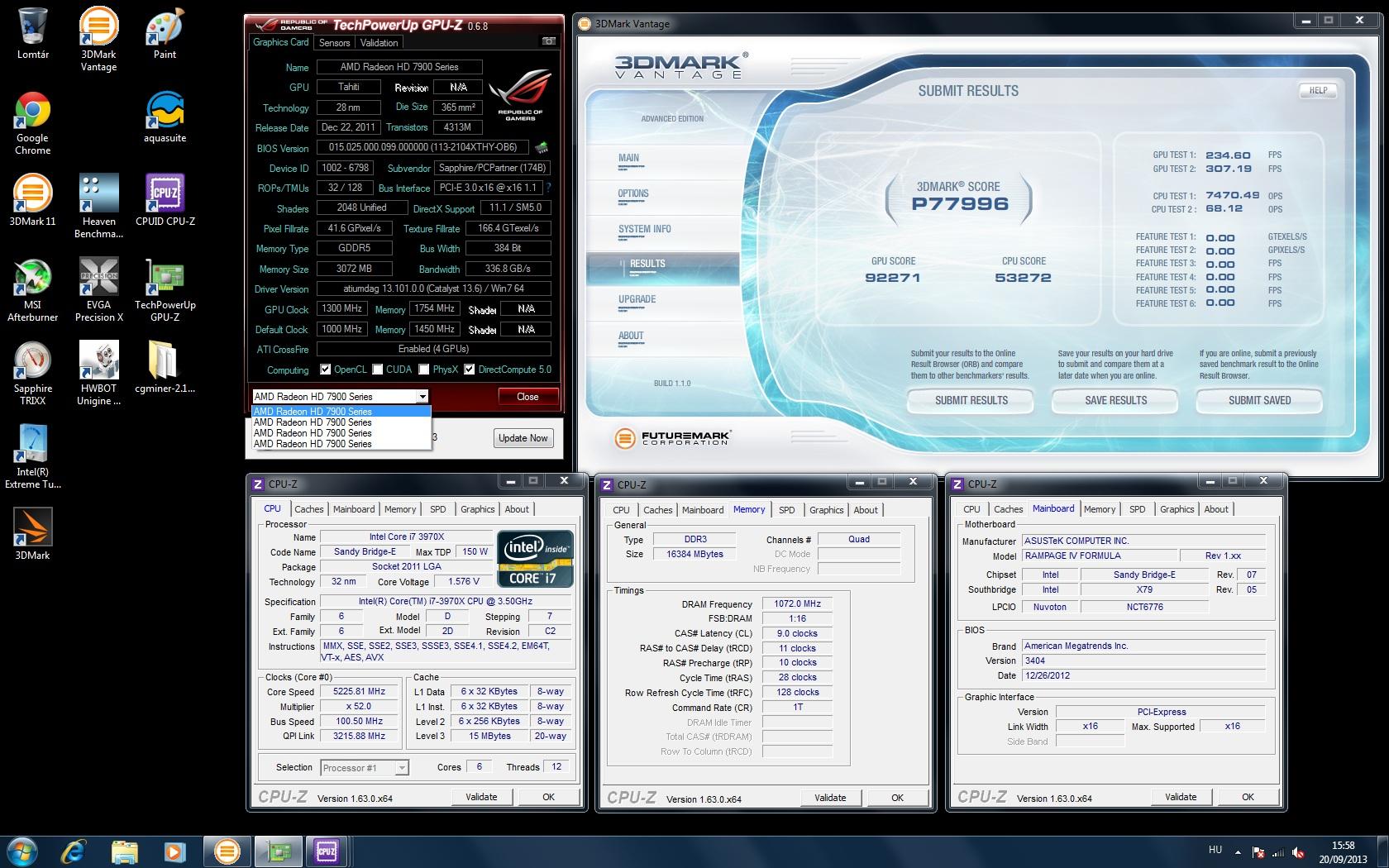Click SAVE RESULTS button in 3DMark Vantage
Viewport: 1389px width, 868px height.
coord(1116,400)
